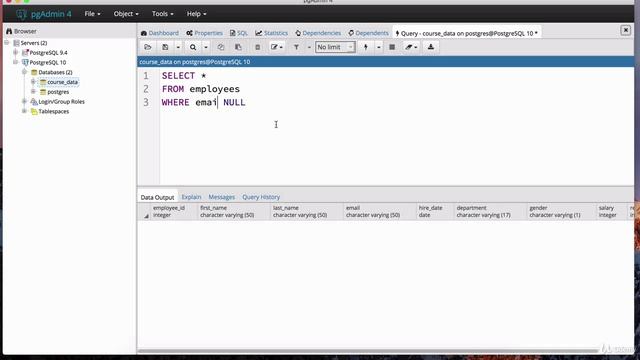Click the hire_date column header
This screenshot has width=640, height=360.
coord(435,211)
